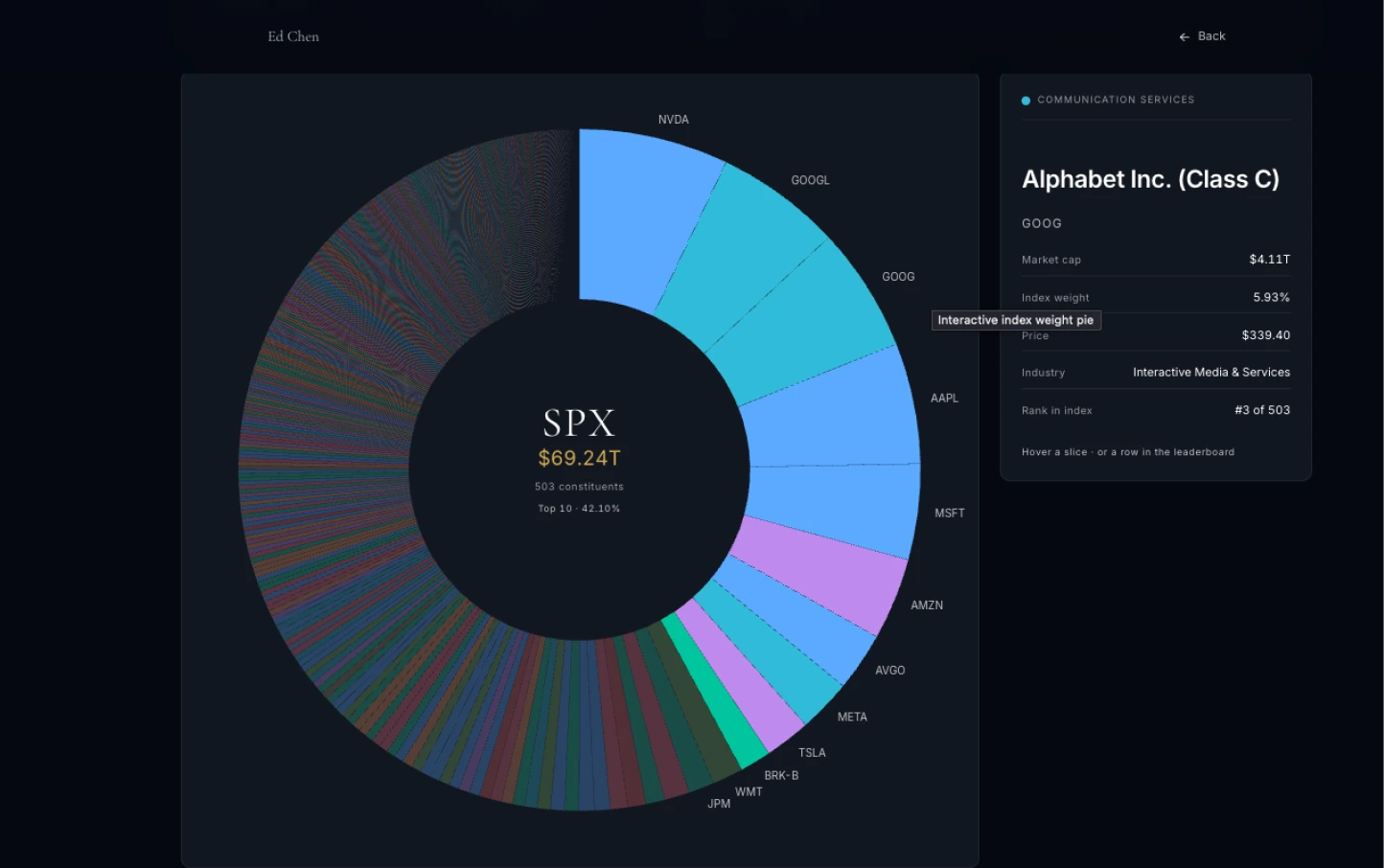
Task: Click the Hover a slice hint text
Action: pos(1128,452)
